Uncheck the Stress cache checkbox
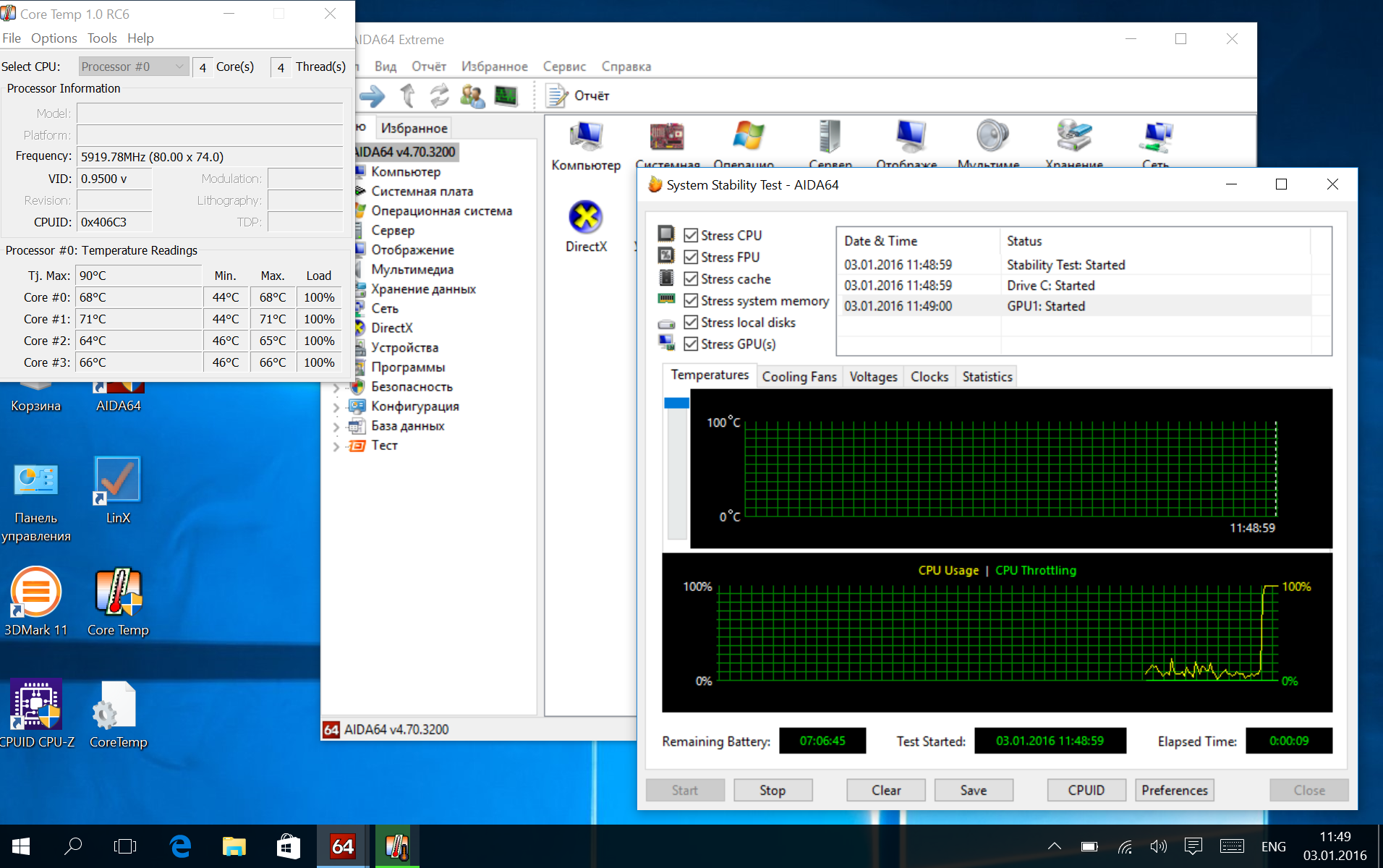The width and height of the screenshot is (1383, 868). point(691,279)
